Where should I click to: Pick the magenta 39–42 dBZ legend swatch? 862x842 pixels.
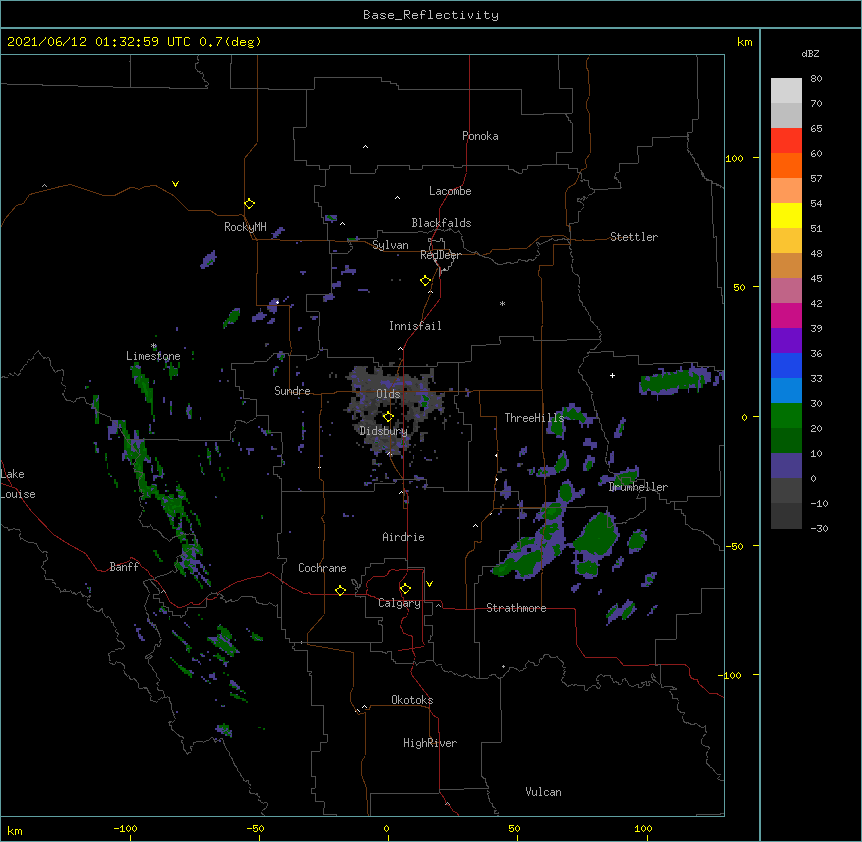click(786, 315)
